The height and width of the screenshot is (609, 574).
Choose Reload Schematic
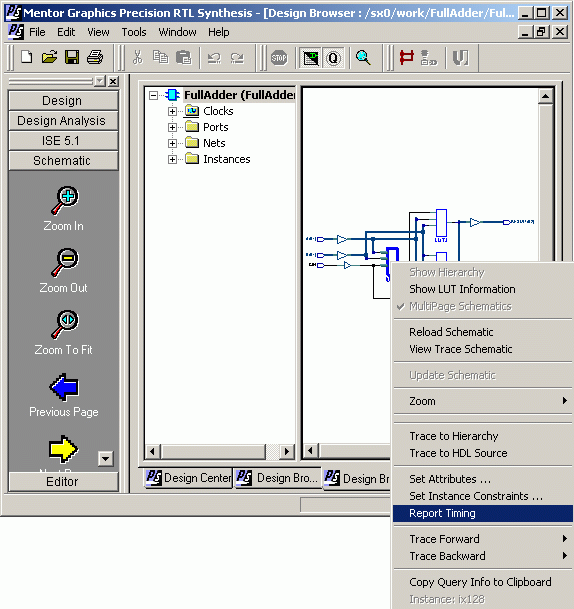pos(483,332)
